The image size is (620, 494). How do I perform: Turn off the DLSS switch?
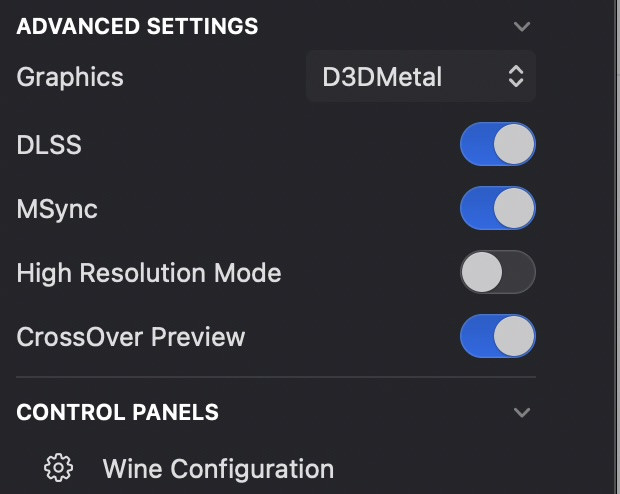497,145
